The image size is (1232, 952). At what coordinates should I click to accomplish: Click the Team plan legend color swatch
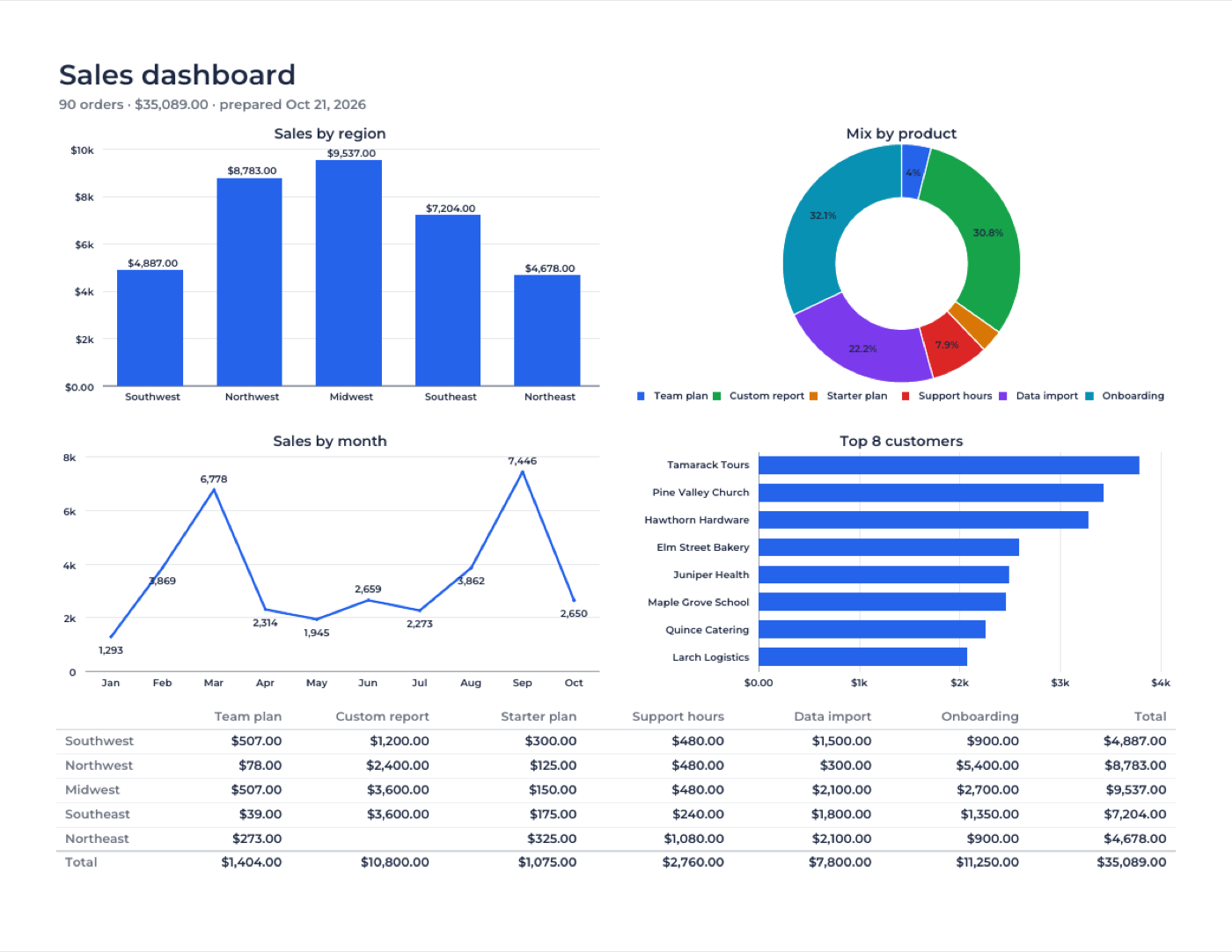tap(641, 396)
